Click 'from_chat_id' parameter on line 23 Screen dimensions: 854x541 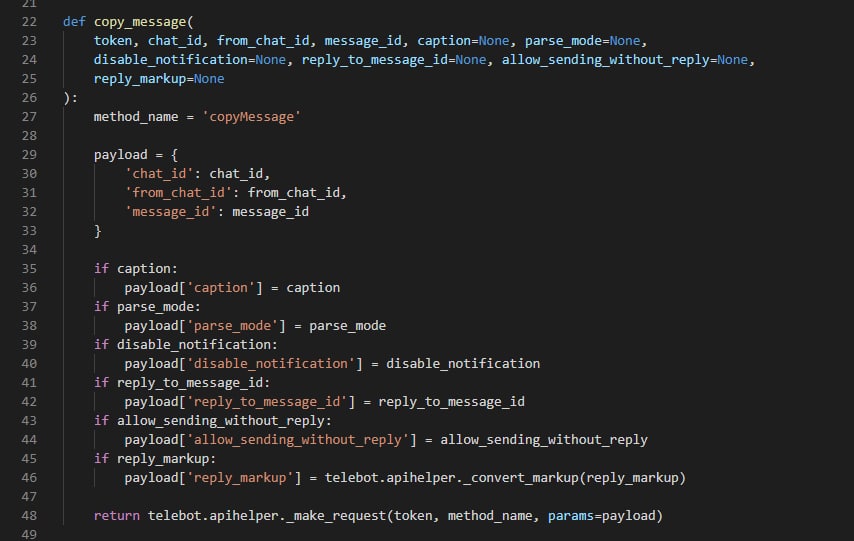tap(263, 41)
